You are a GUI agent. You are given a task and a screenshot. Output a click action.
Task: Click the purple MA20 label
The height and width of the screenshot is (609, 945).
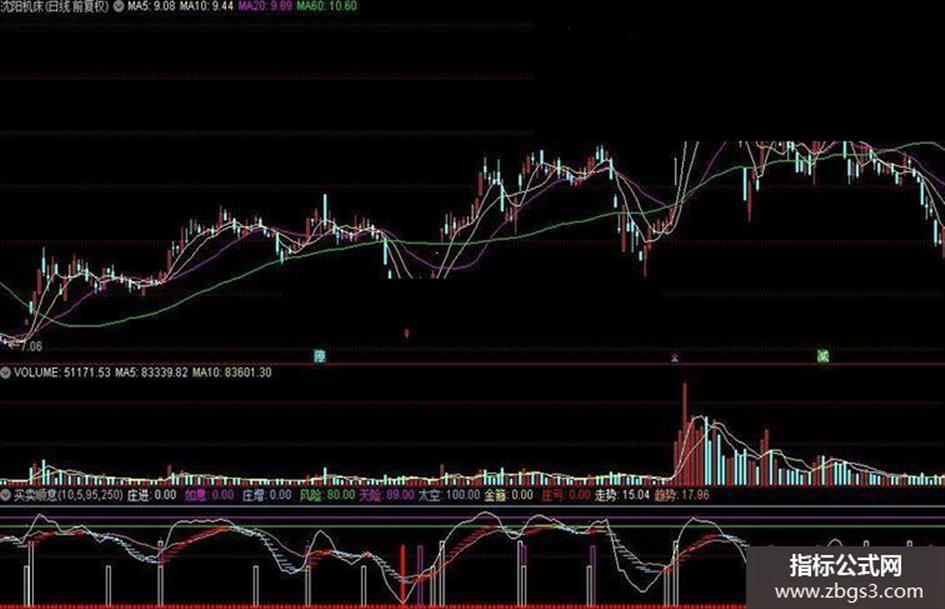265,7
